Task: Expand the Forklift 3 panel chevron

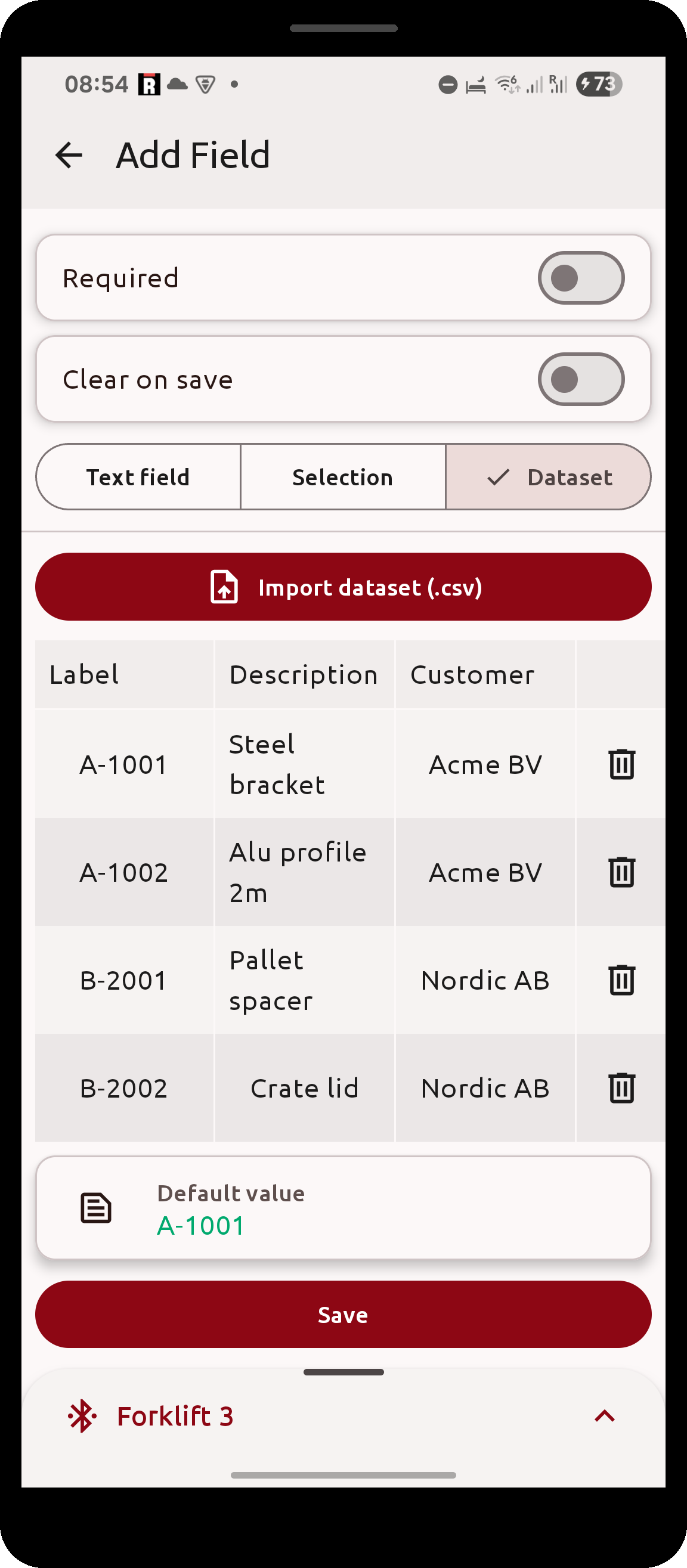Action: coord(604,1416)
